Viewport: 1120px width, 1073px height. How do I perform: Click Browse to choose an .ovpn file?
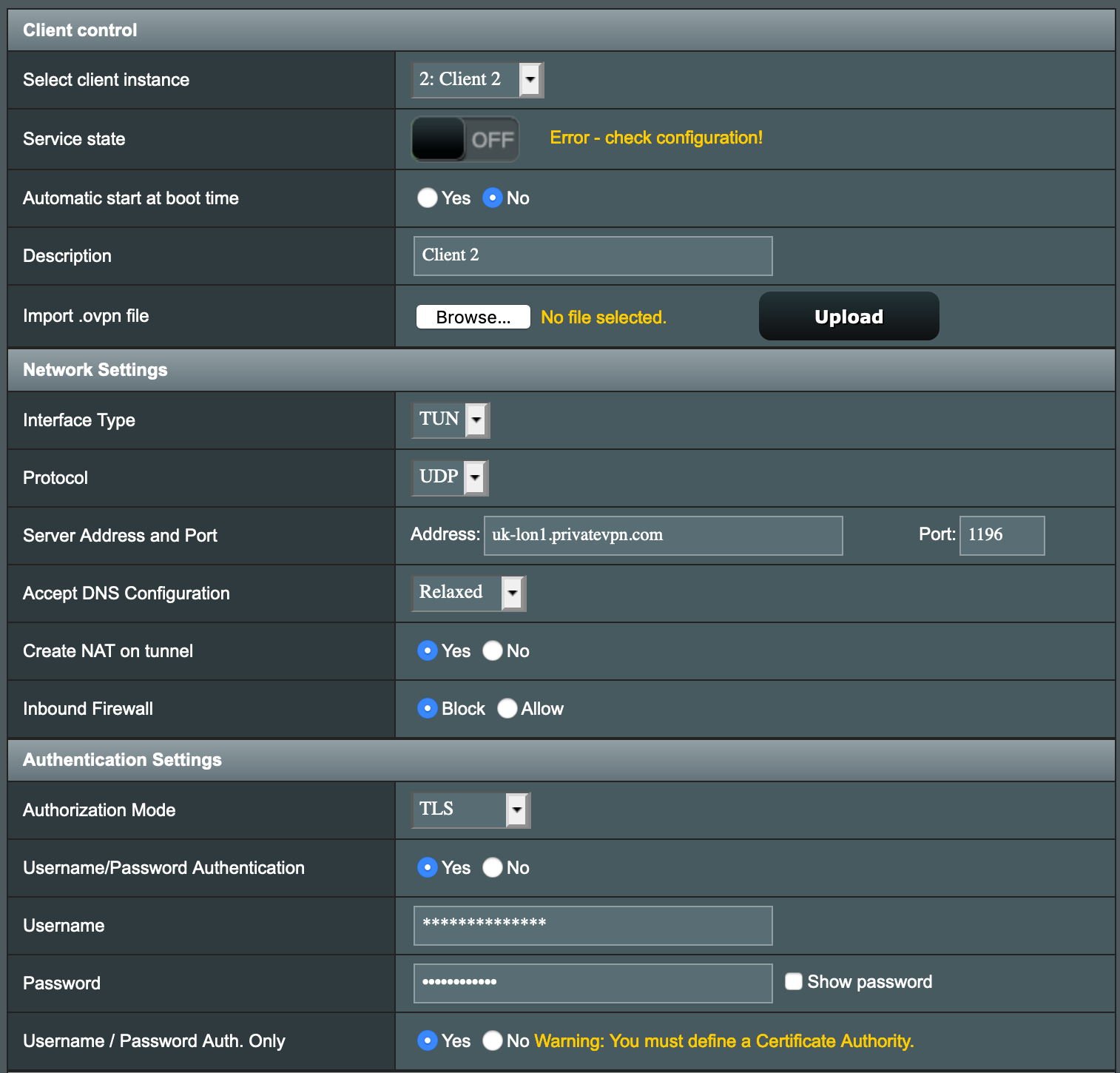[473, 317]
